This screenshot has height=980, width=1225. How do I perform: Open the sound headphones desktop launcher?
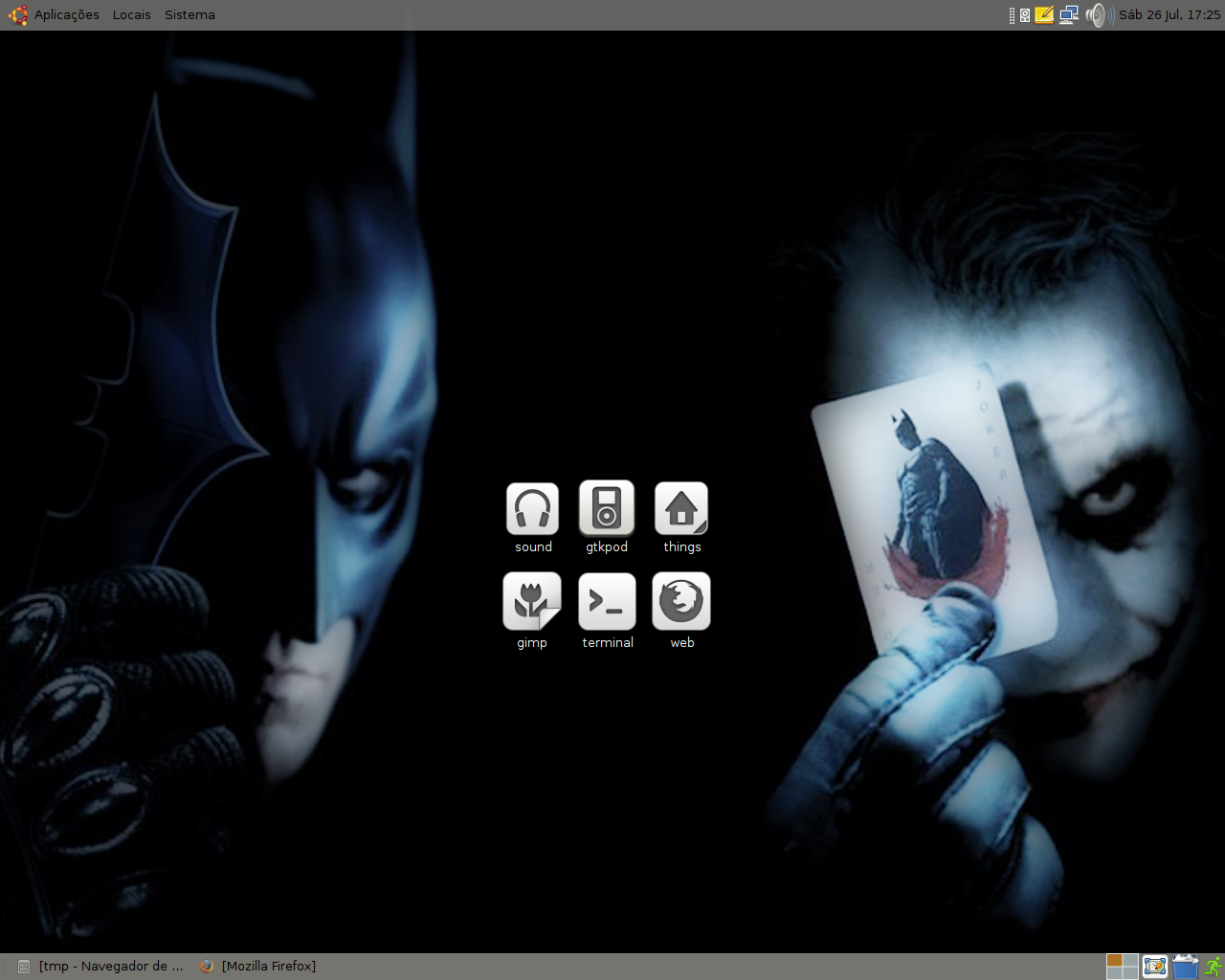(532, 509)
